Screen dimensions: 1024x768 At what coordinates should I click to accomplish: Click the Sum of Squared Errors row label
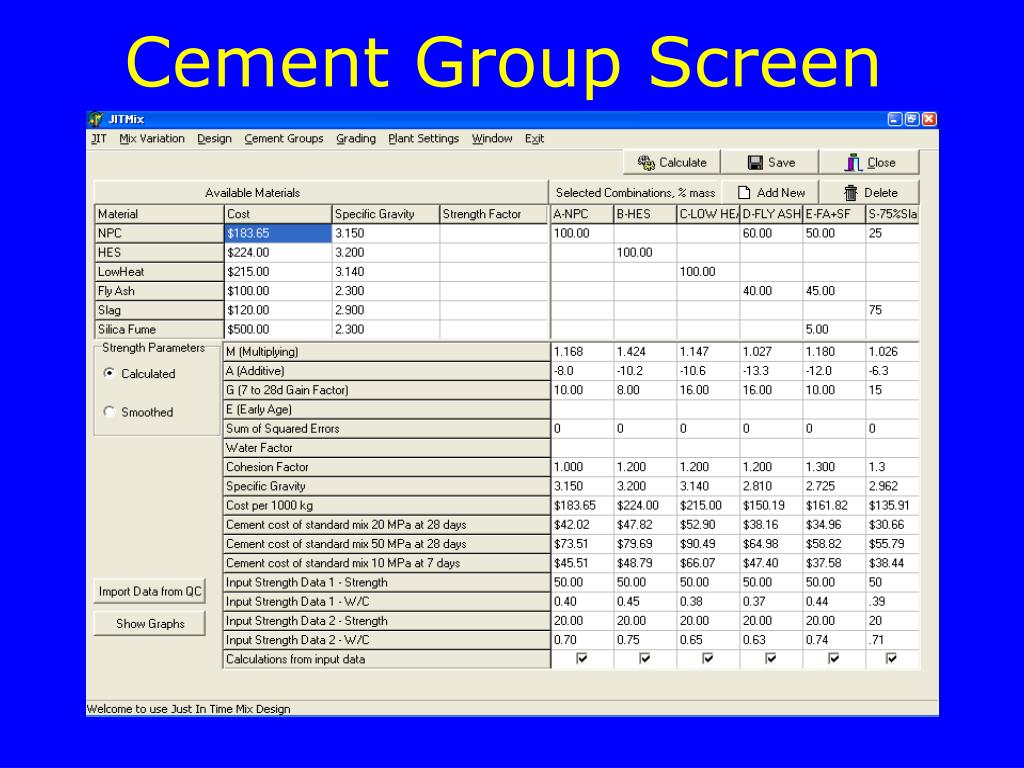click(x=387, y=428)
